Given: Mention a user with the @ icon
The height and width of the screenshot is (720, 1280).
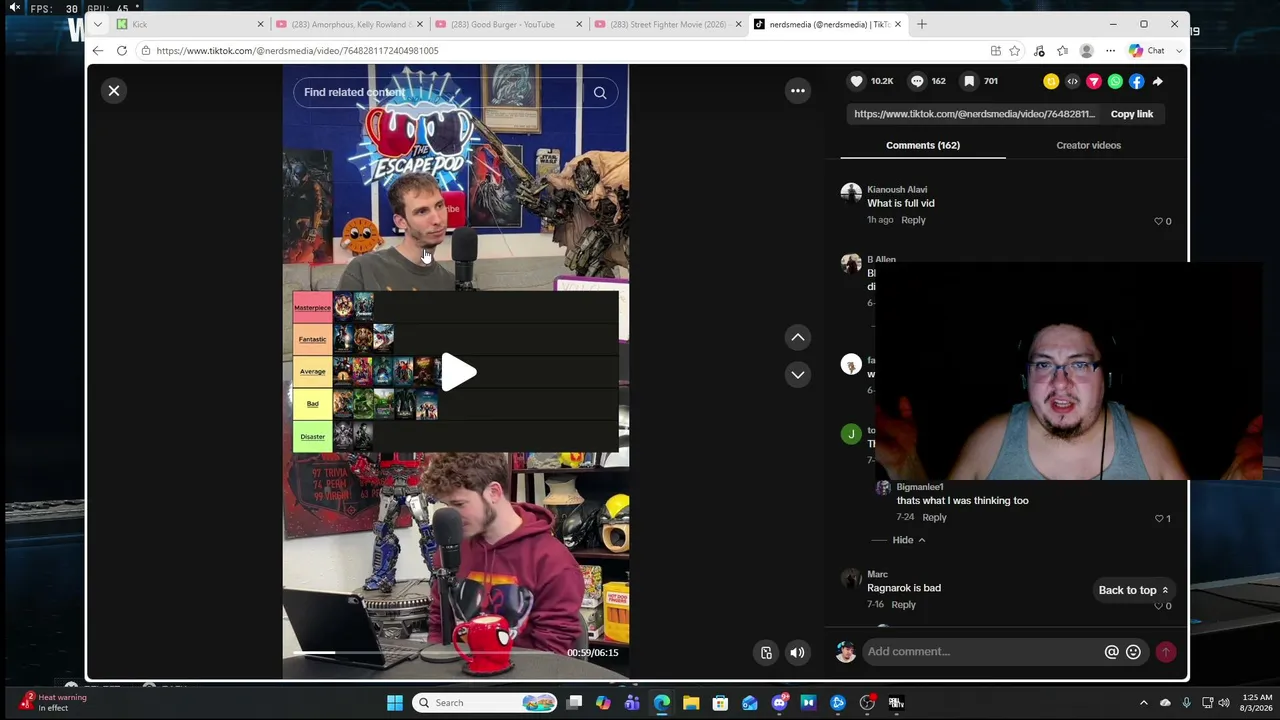Looking at the screenshot, I should (1111, 652).
